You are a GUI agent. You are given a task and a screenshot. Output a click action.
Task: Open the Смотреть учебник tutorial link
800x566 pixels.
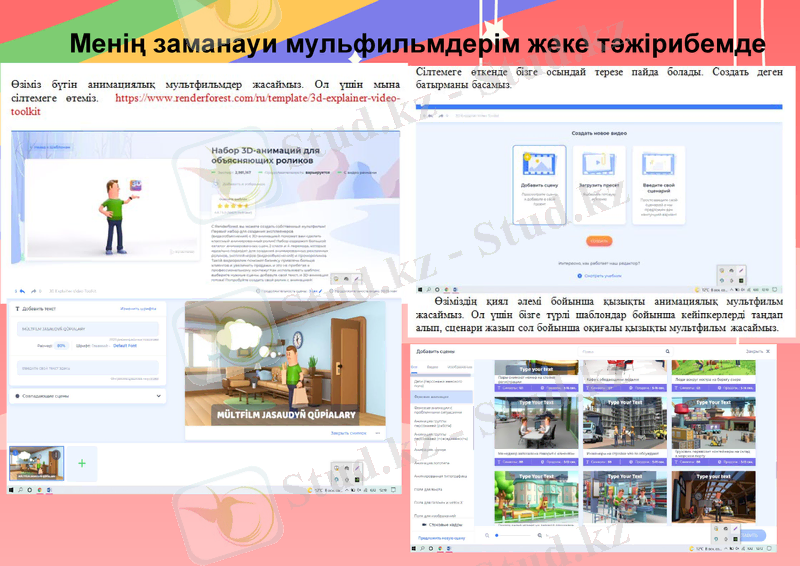coord(599,276)
